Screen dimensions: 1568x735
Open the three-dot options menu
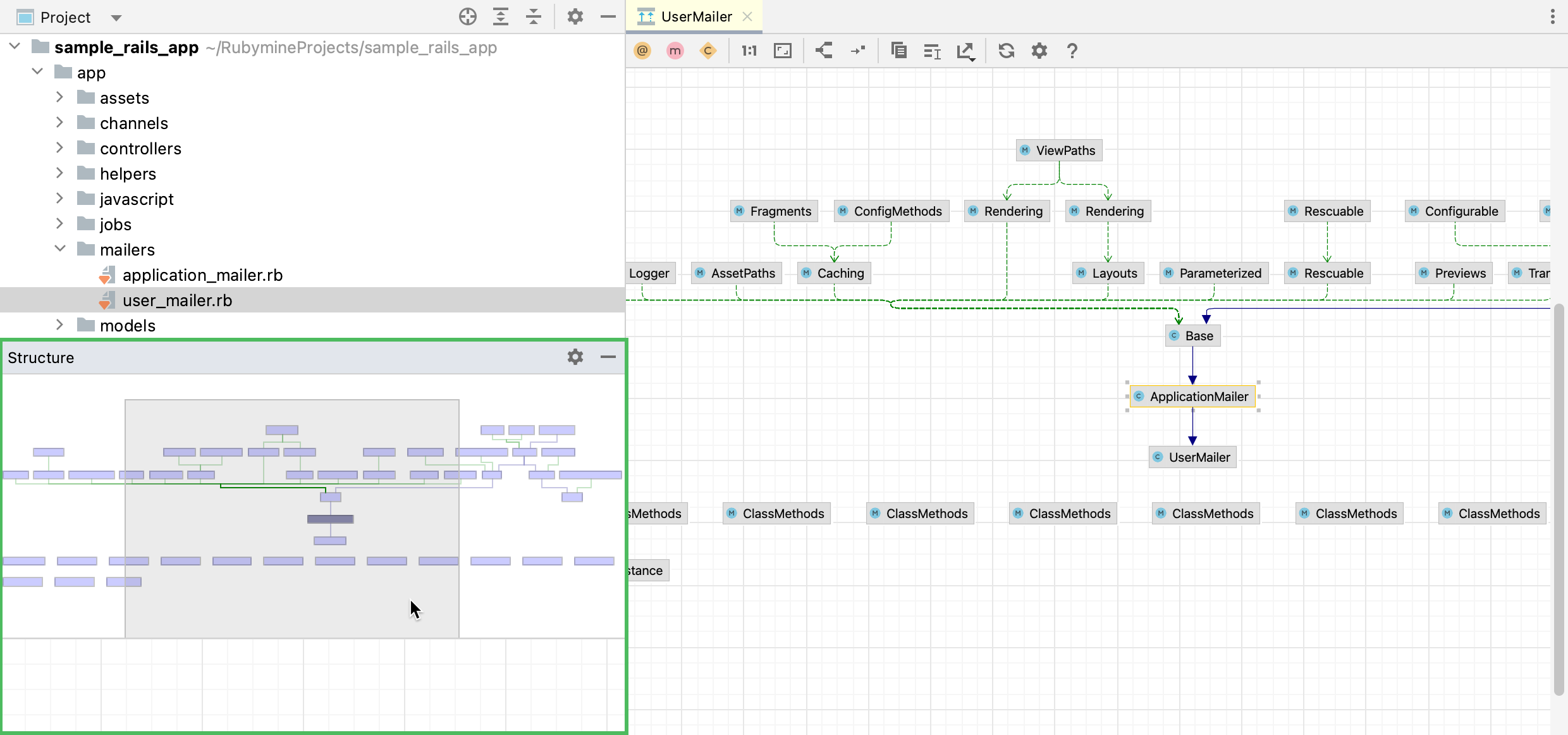tap(1553, 16)
